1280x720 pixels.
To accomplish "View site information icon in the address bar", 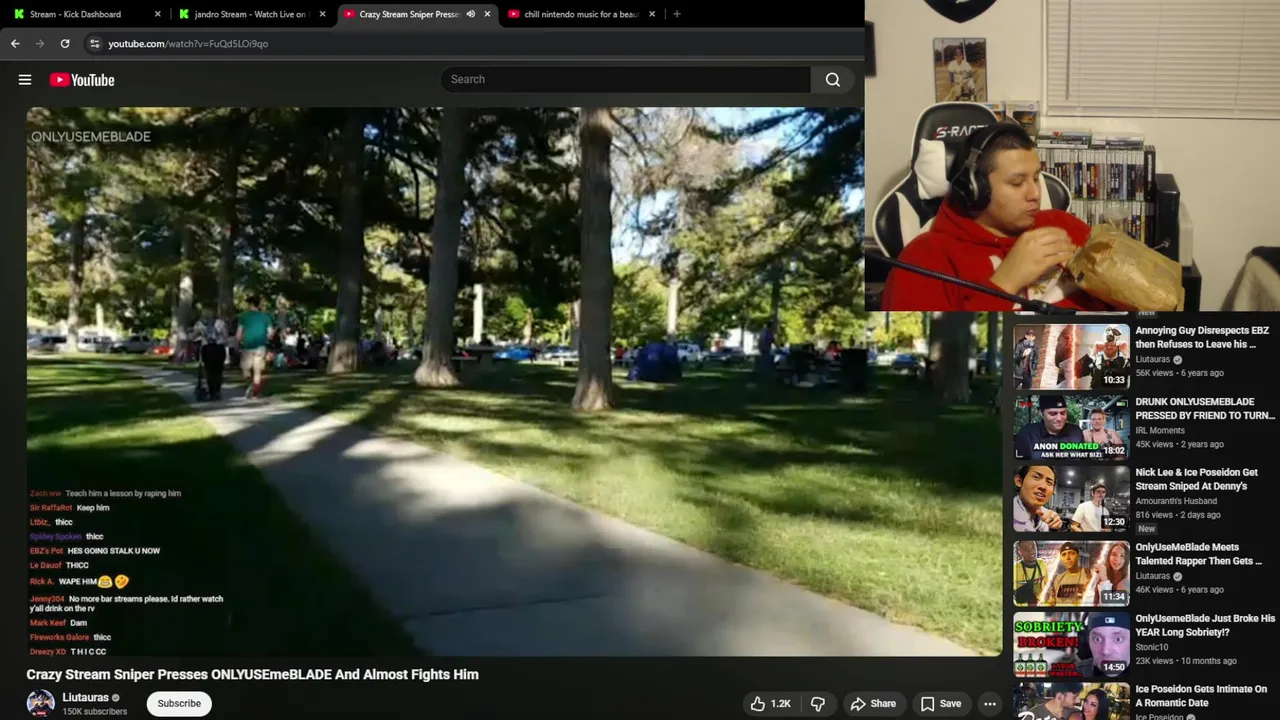I will 94,43.
